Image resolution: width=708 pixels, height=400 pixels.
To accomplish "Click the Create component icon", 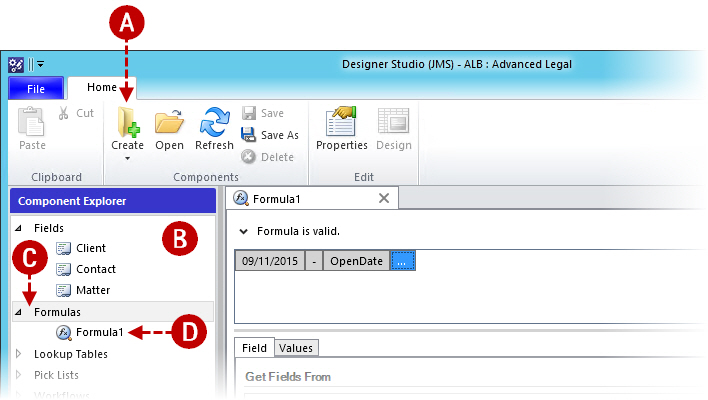I will 127,123.
